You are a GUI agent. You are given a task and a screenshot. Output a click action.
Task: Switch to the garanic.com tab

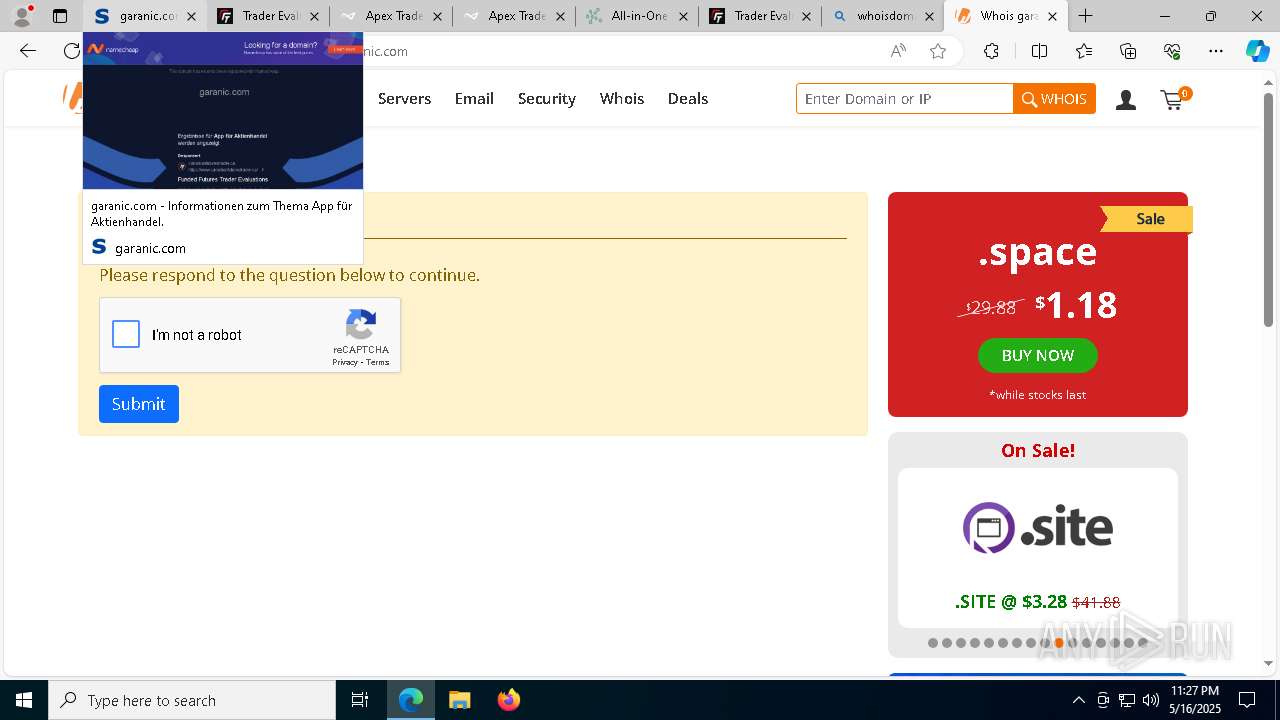pyautogui.click(x=145, y=16)
